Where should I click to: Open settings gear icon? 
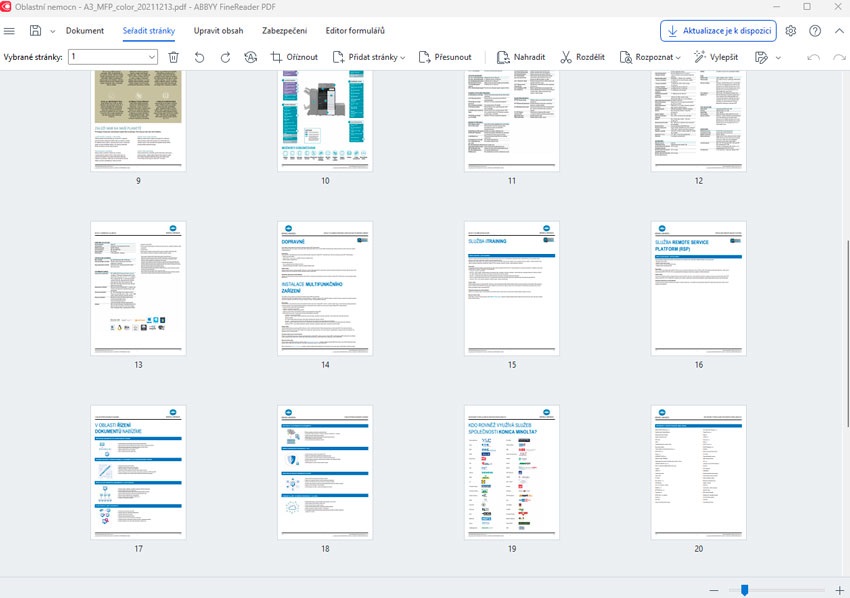pyautogui.click(x=791, y=31)
